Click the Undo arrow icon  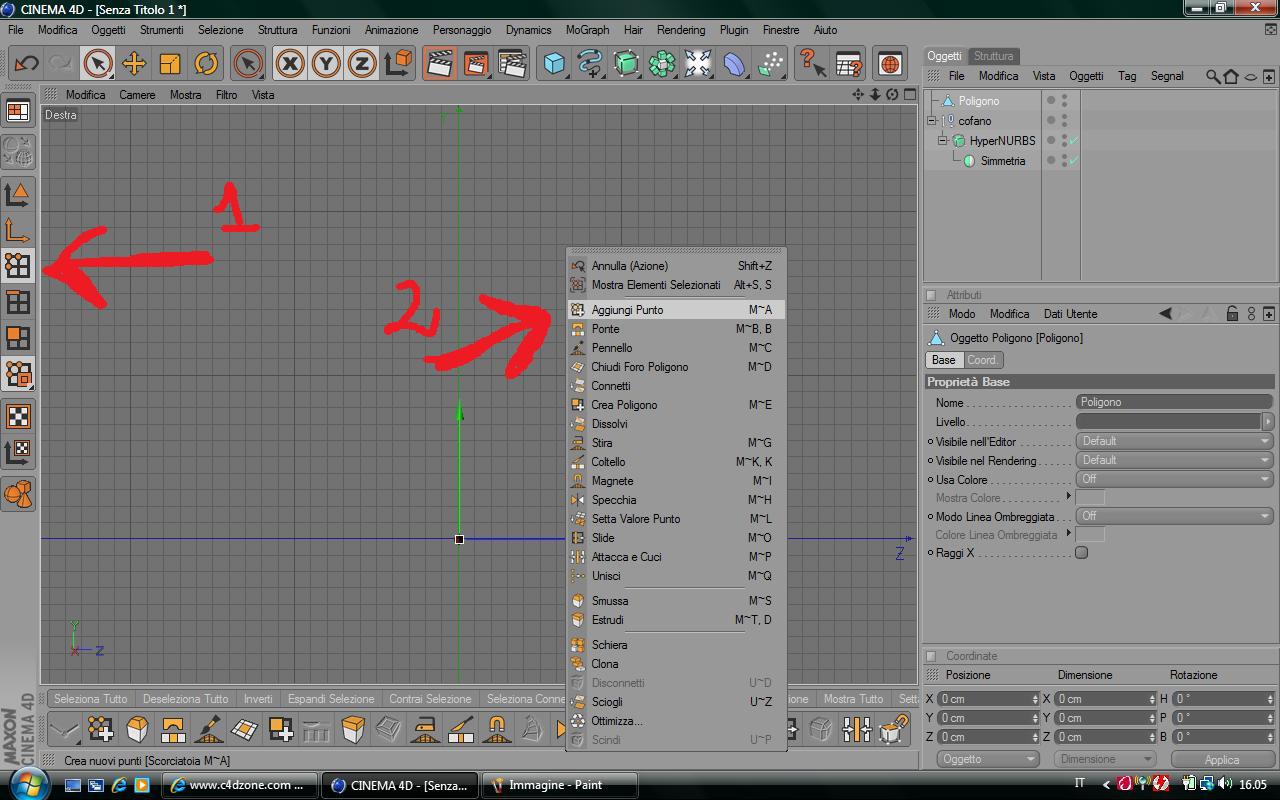tap(26, 64)
